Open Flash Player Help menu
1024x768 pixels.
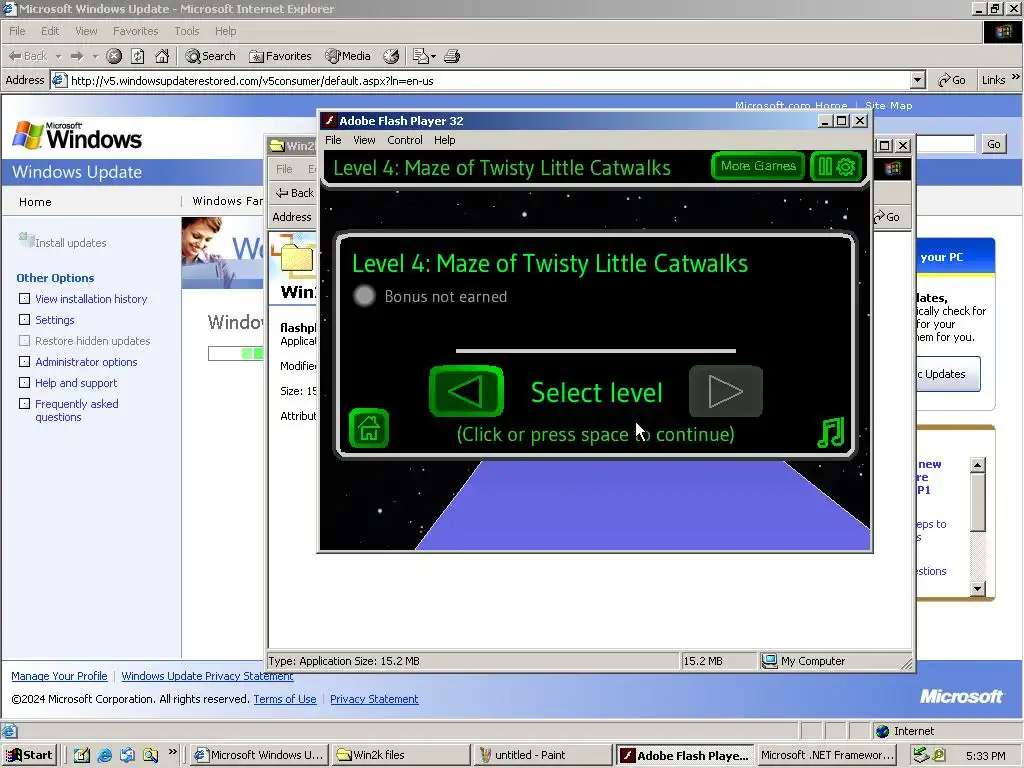pyautogui.click(x=445, y=140)
